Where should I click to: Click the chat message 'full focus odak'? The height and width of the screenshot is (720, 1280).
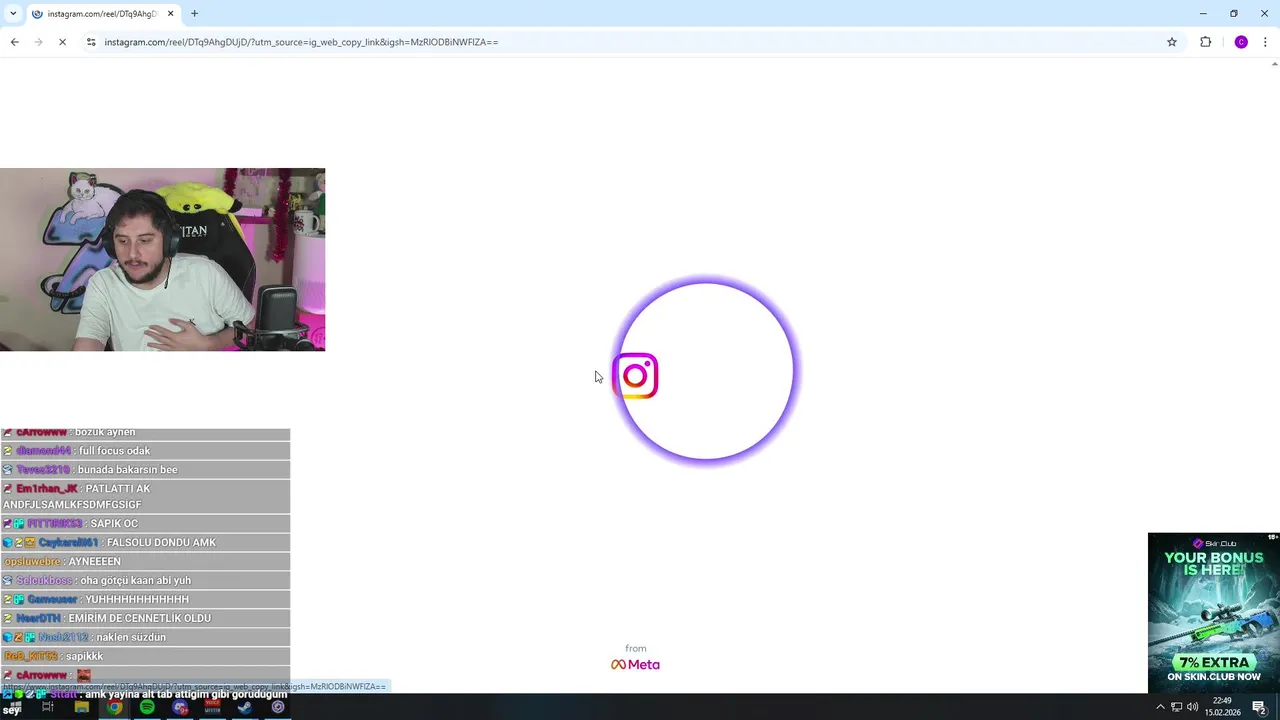(114, 451)
